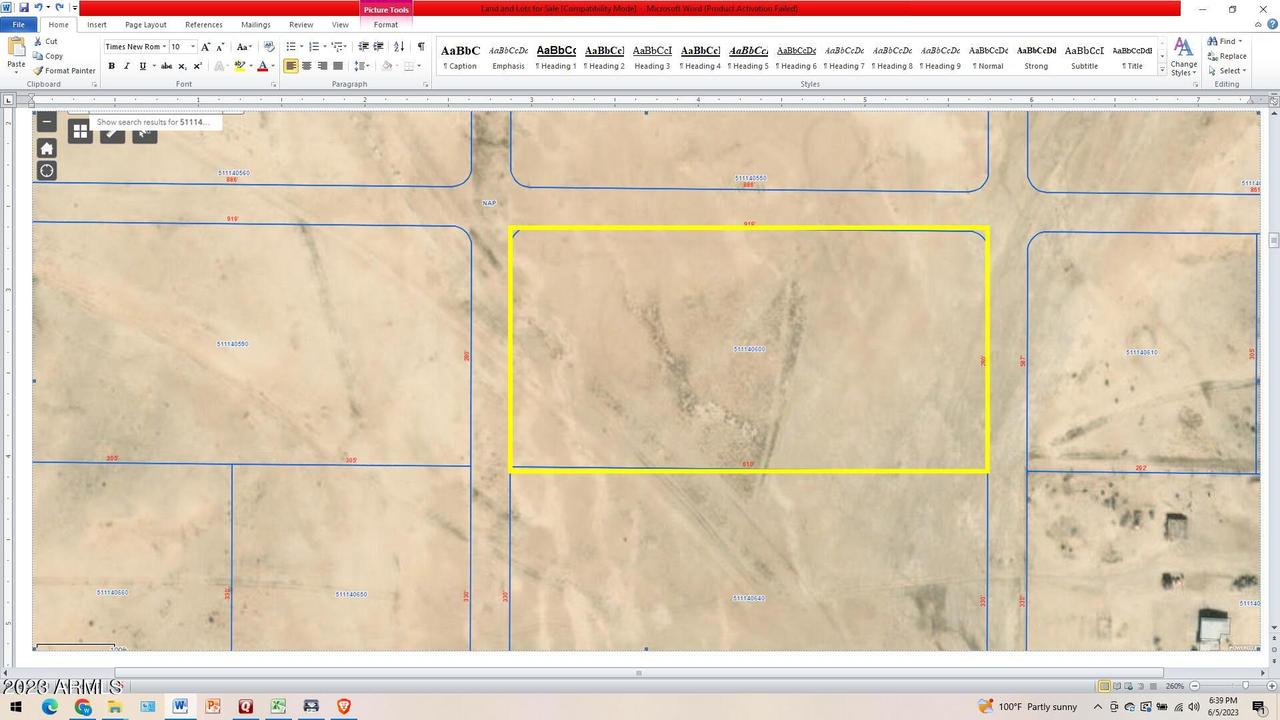The height and width of the screenshot is (720, 1280).
Task: Select align text left
Action: point(291,66)
